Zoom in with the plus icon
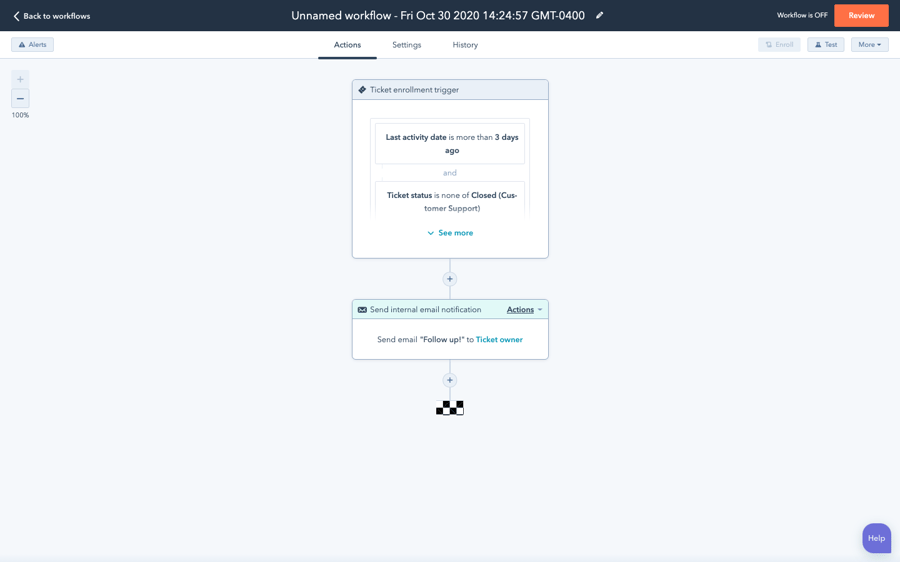The height and width of the screenshot is (562, 900). click(20, 79)
